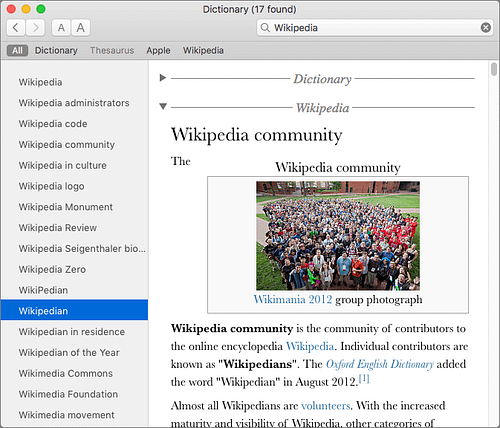Select Wikipedia logo entry
The image size is (500, 428).
(75, 186)
